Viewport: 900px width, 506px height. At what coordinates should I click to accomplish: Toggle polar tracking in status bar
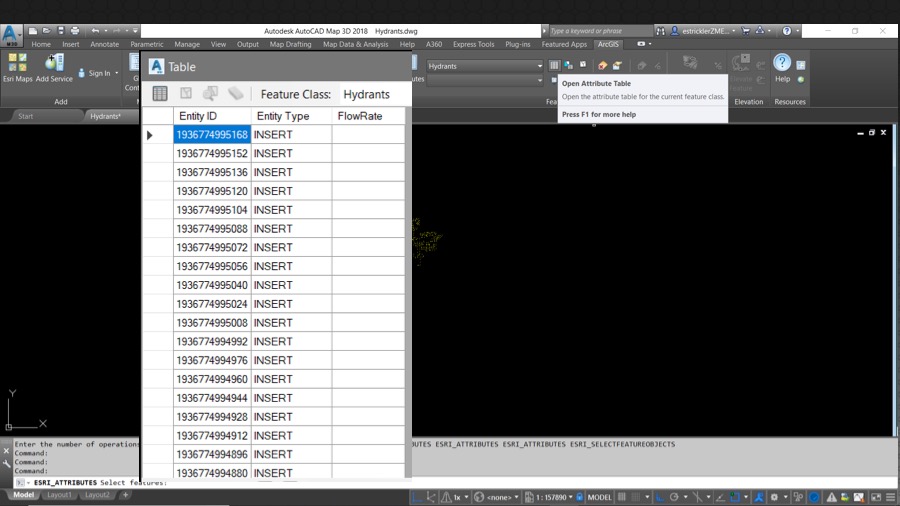[674, 497]
